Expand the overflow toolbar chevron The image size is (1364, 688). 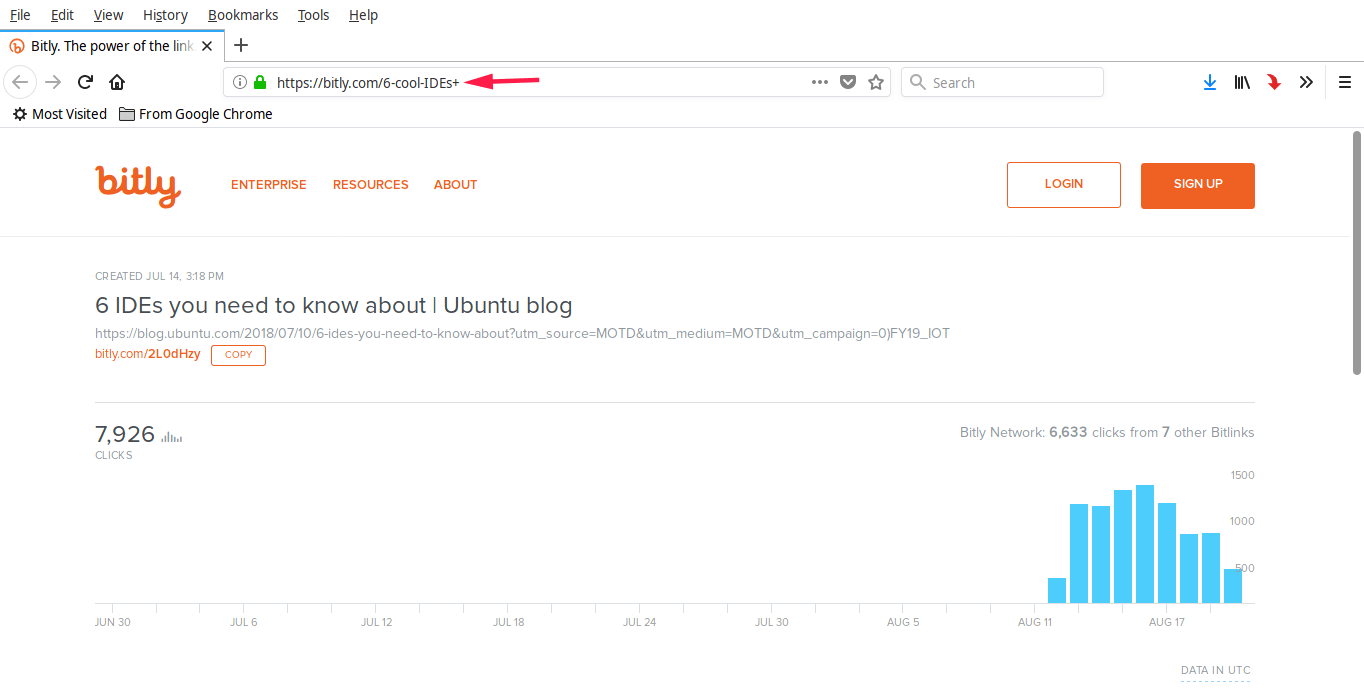1306,82
